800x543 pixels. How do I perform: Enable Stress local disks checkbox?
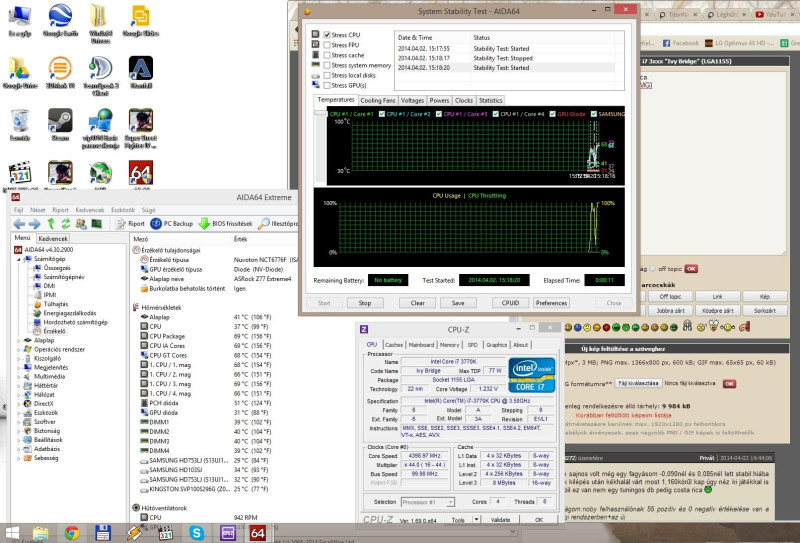(327, 76)
